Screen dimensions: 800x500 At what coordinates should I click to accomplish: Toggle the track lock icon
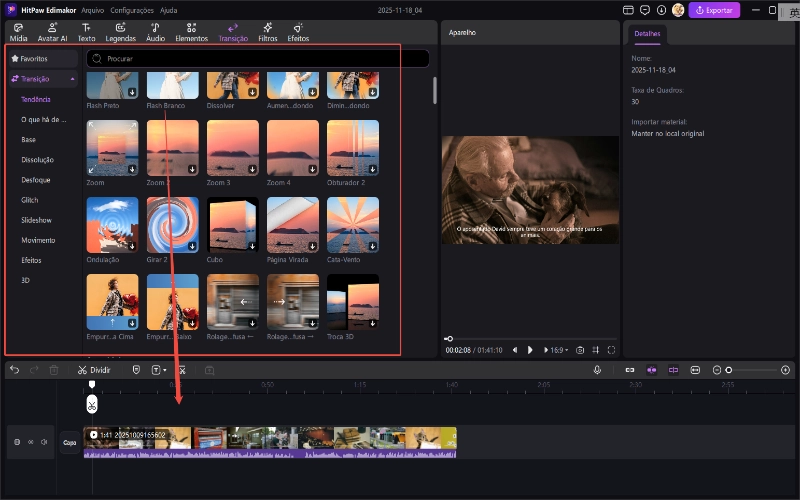click(16, 441)
